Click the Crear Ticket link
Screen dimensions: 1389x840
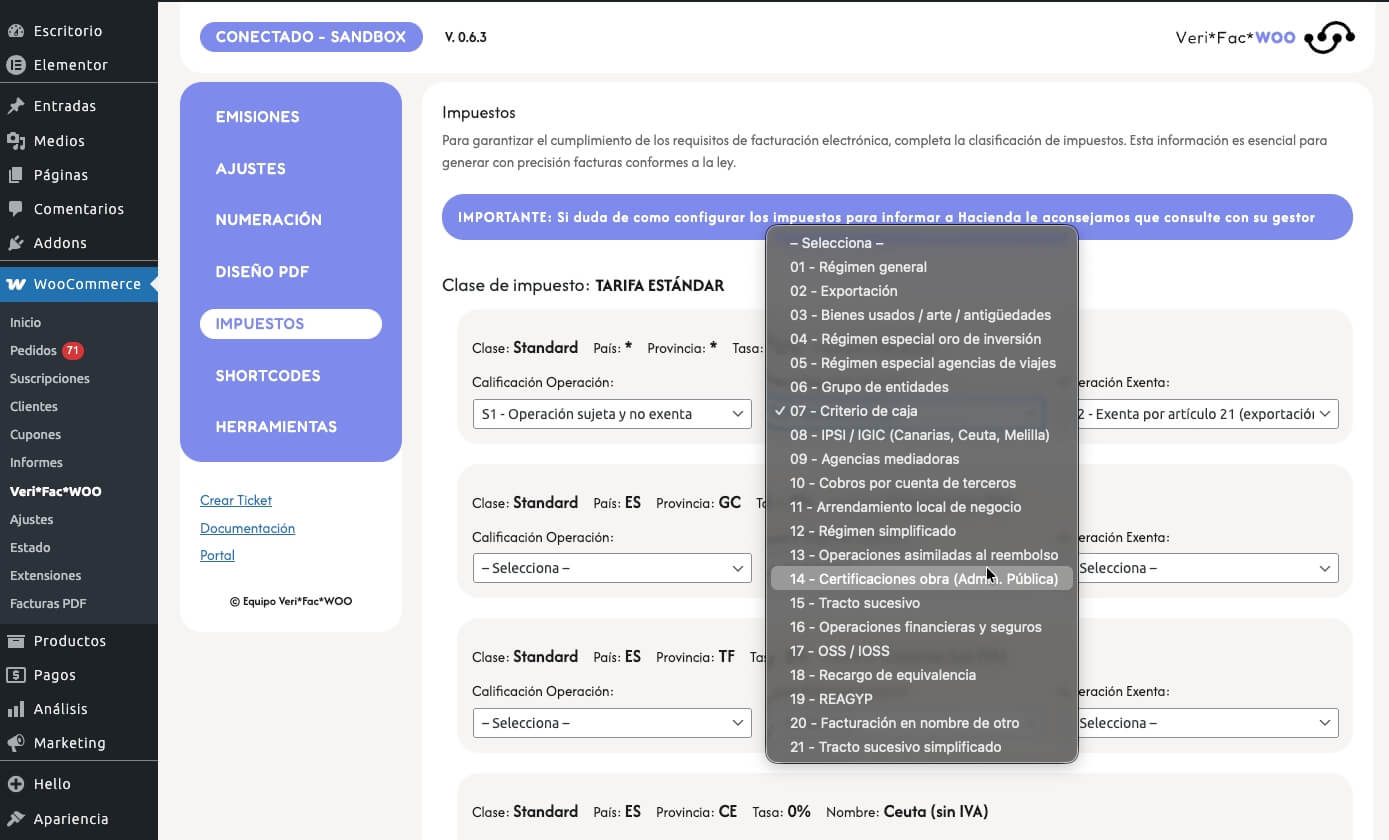[236, 500]
